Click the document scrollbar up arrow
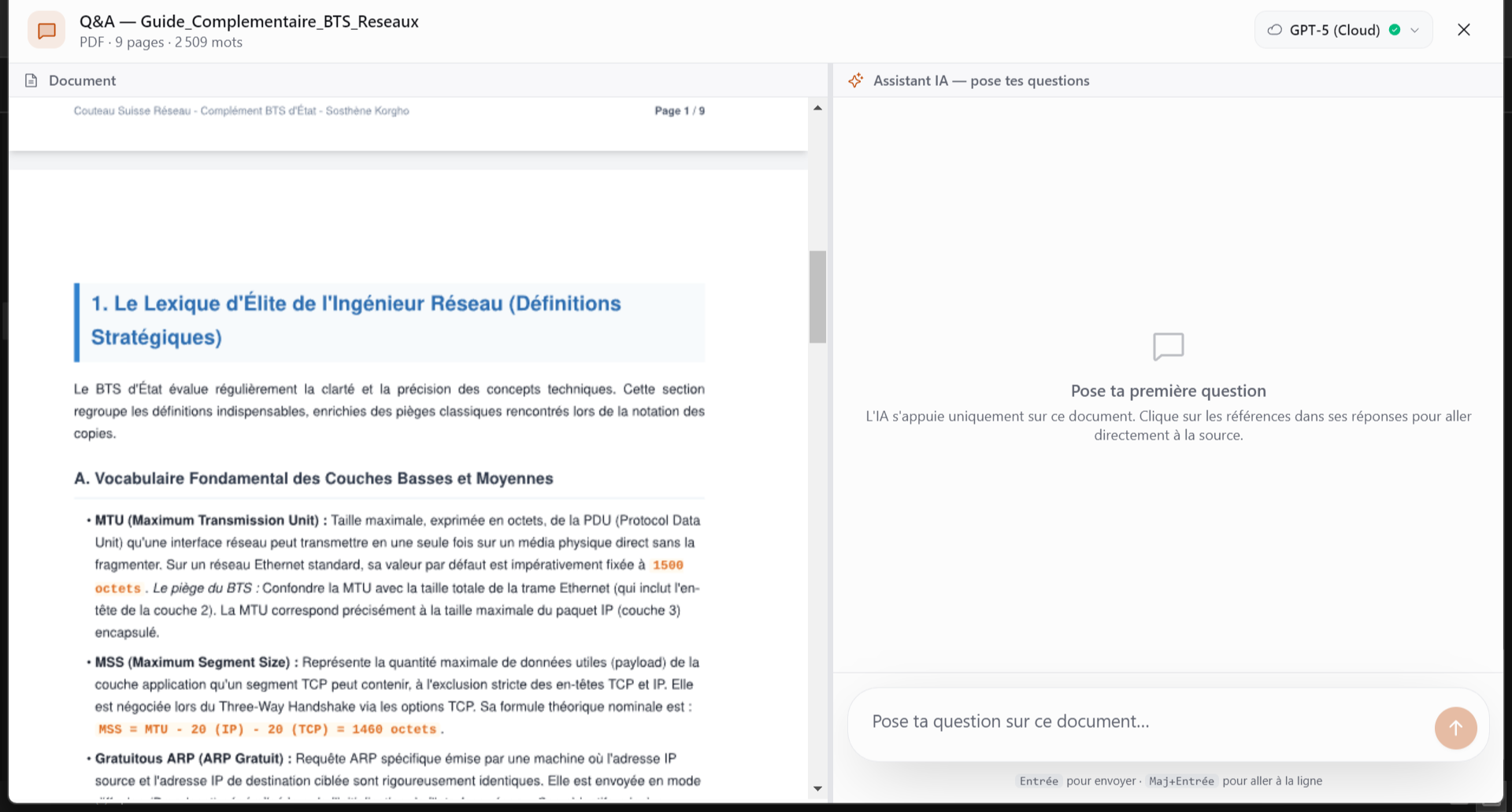Viewport: 1512px width, 812px height. (817, 108)
